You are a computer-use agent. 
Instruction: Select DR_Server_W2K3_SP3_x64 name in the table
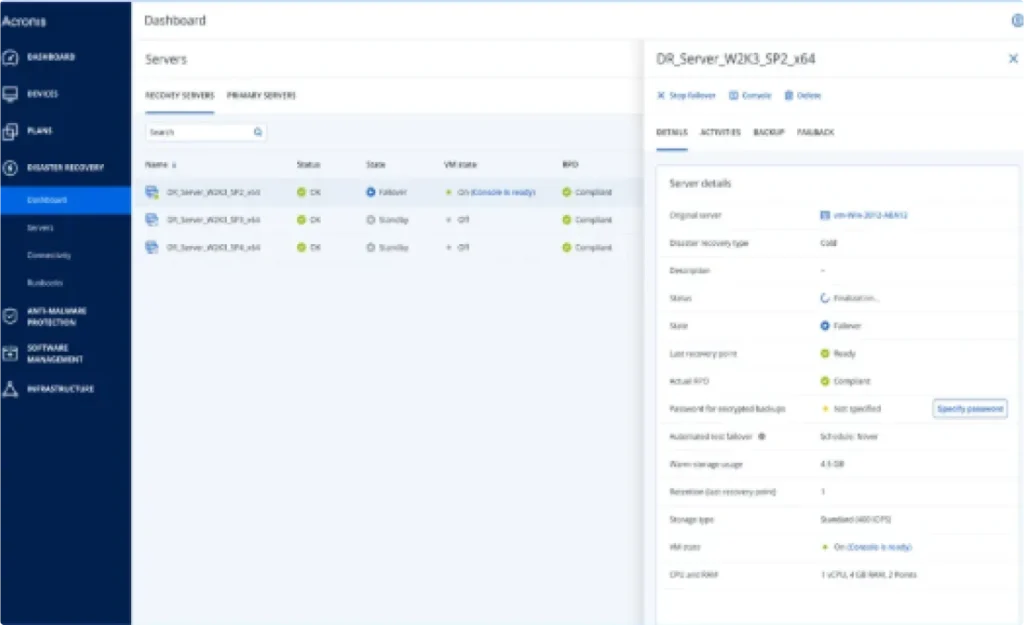point(214,219)
